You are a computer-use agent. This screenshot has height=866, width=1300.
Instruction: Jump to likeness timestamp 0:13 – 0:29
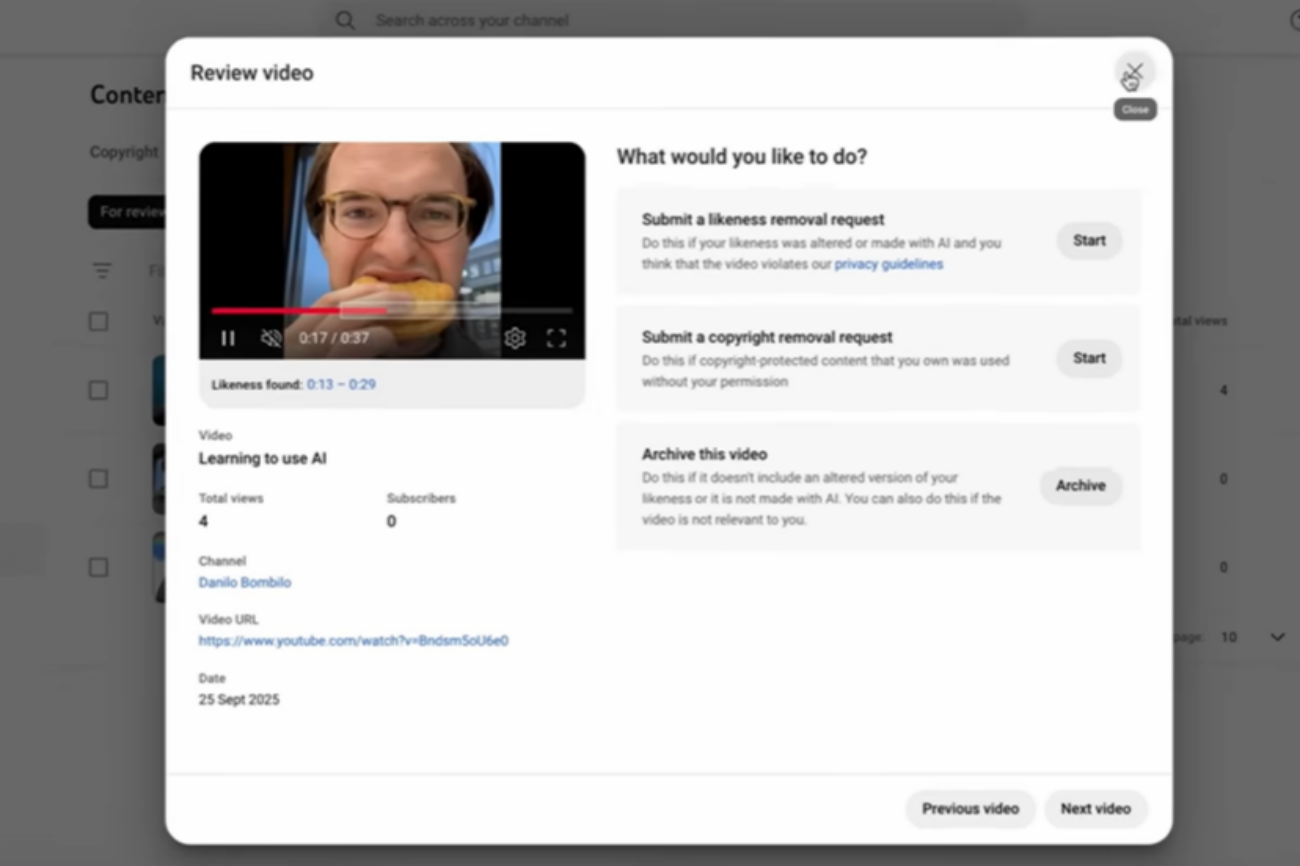pyautogui.click(x=341, y=384)
